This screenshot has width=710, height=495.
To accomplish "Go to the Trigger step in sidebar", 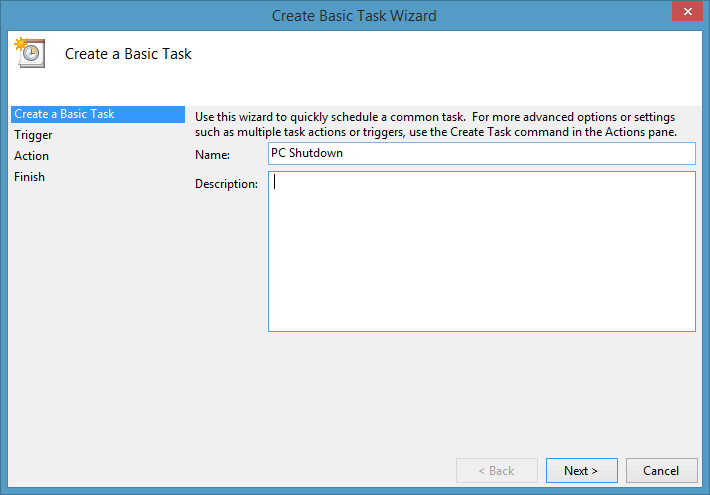I will pos(33,135).
